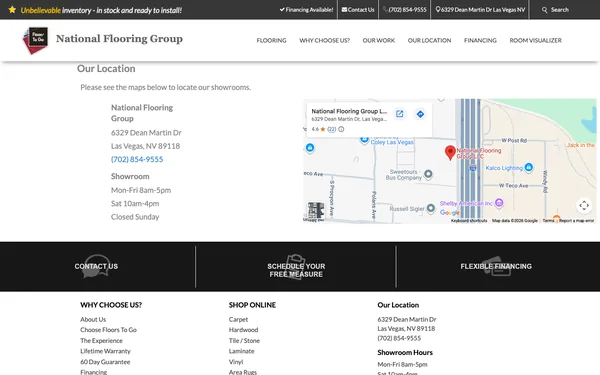The height and width of the screenshot is (375, 600).
Task: Click the map directions arrow icon
Action: click(x=420, y=114)
